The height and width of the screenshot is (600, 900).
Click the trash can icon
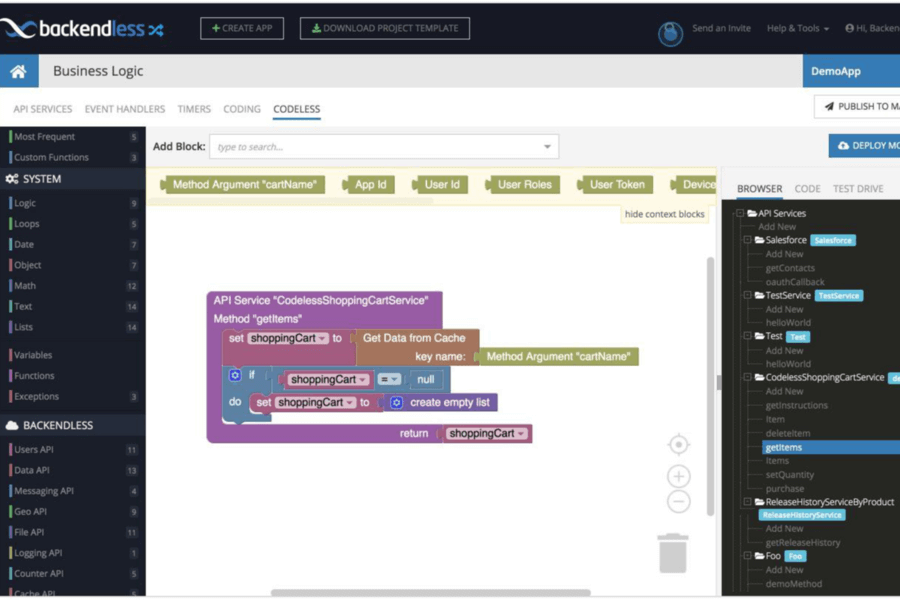point(673,553)
